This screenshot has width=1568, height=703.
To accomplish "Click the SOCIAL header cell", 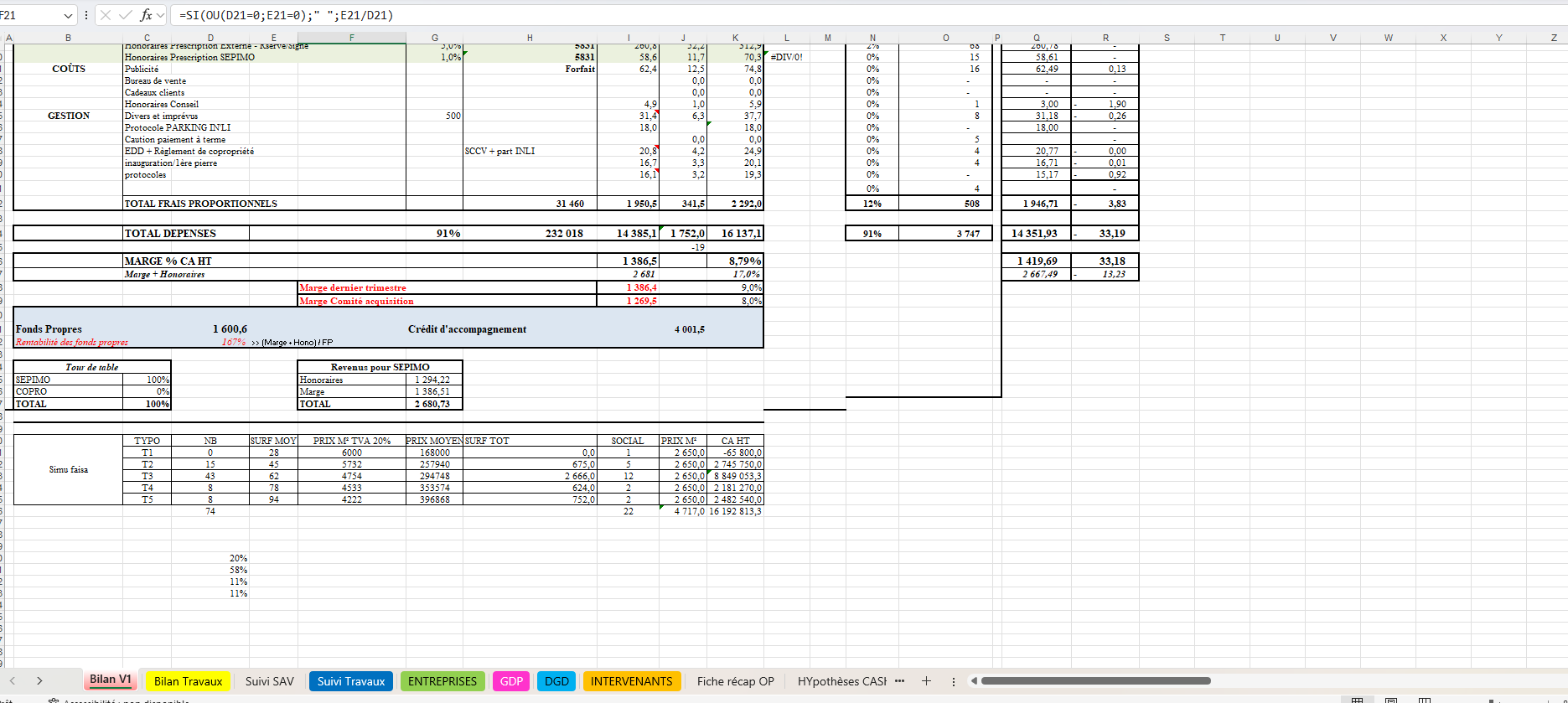I will pyautogui.click(x=628, y=441).
